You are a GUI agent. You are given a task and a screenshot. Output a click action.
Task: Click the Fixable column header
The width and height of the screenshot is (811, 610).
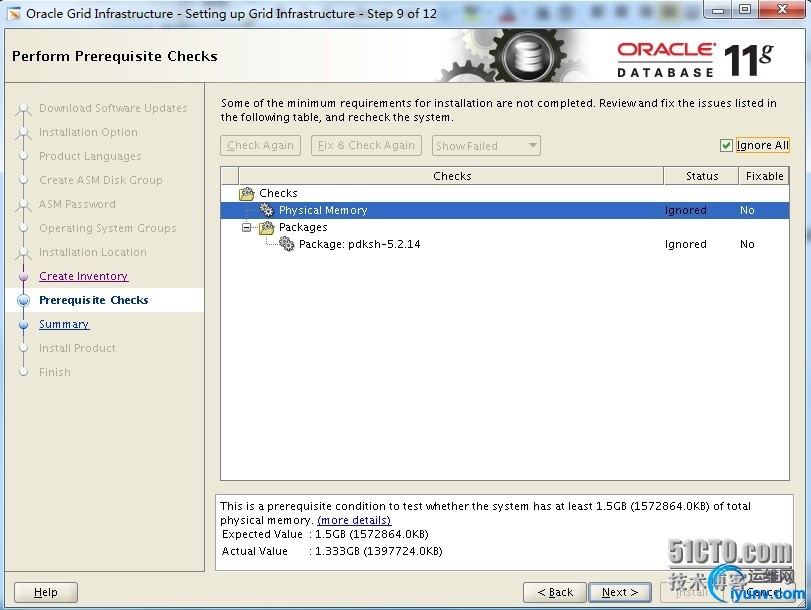click(764, 176)
